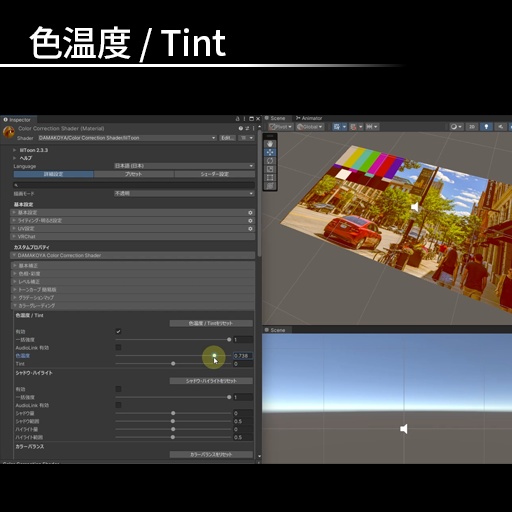The width and height of the screenshot is (512, 512).
Task: Switch to the upper Scene tab
Action: pos(276,118)
